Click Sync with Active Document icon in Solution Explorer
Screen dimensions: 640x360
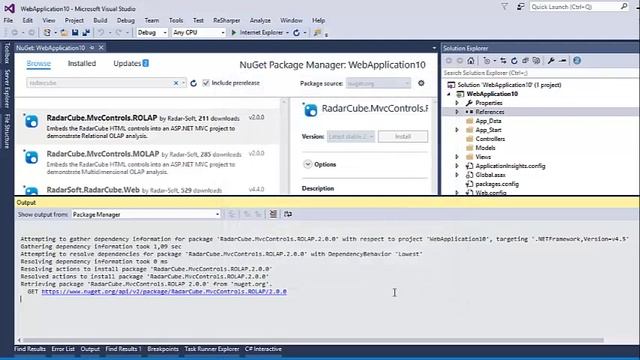click(x=503, y=60)
